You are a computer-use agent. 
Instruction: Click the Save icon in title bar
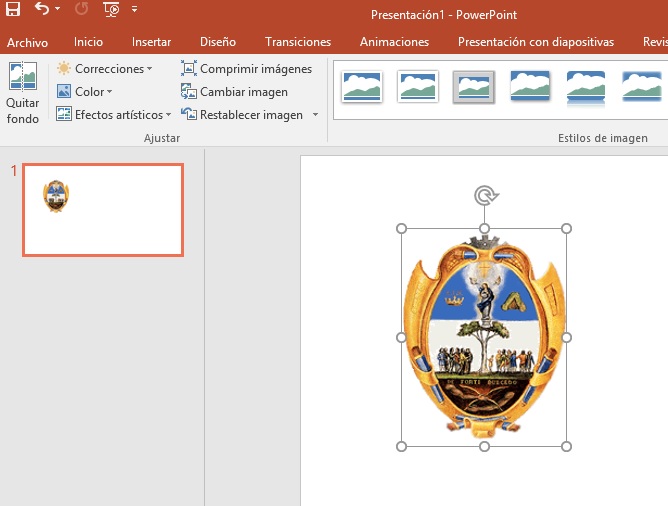click(13, 10)
